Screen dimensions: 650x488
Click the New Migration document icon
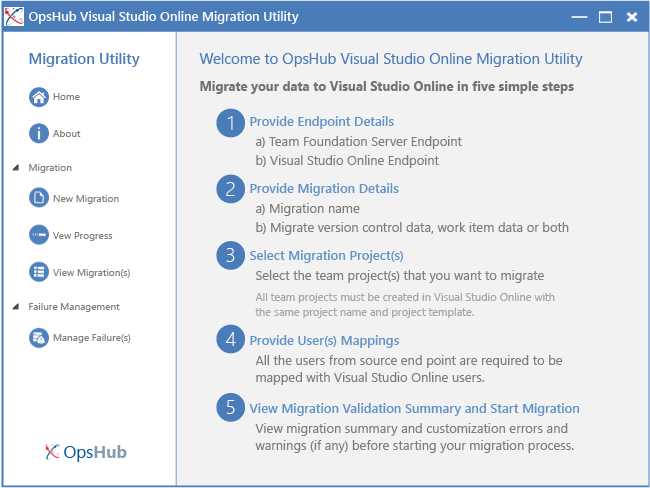click(x=39, y=198)
